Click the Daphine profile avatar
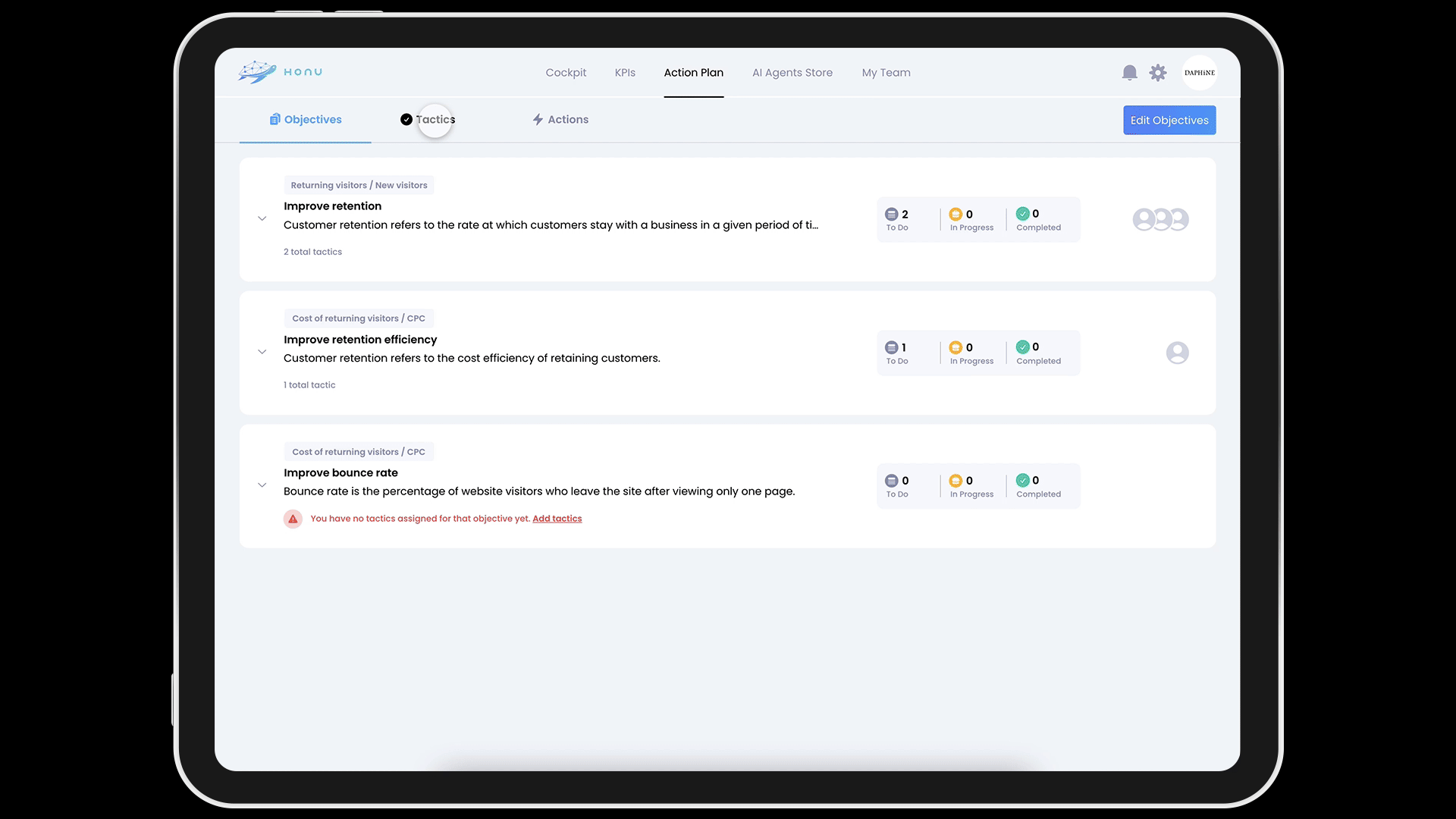 click(x=1199, y=73)
